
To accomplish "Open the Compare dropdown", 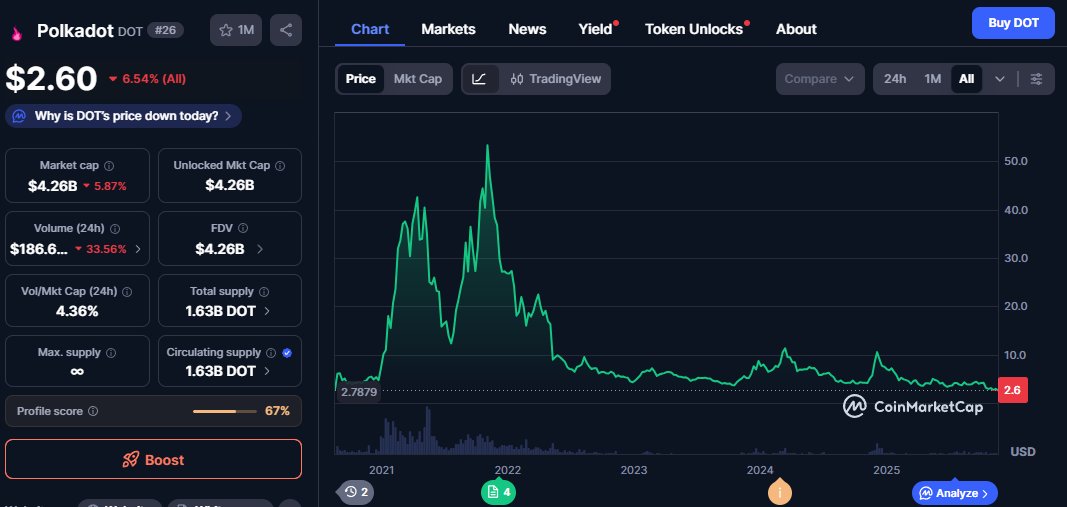I will (820, 79).
